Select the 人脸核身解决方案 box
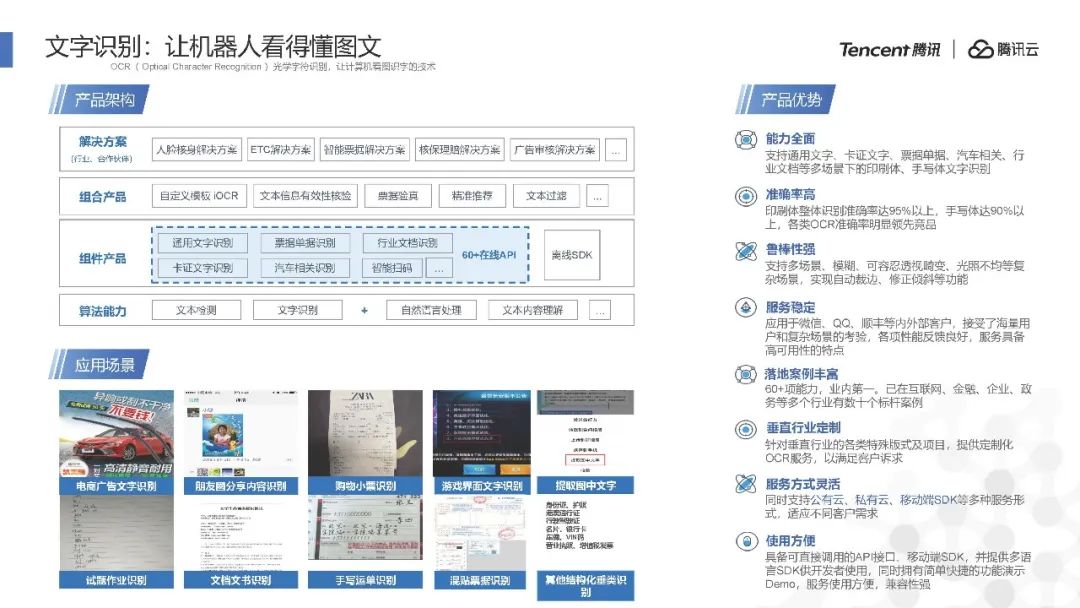Viewport: 1080px width, 608px height. [x=196, y=149]
